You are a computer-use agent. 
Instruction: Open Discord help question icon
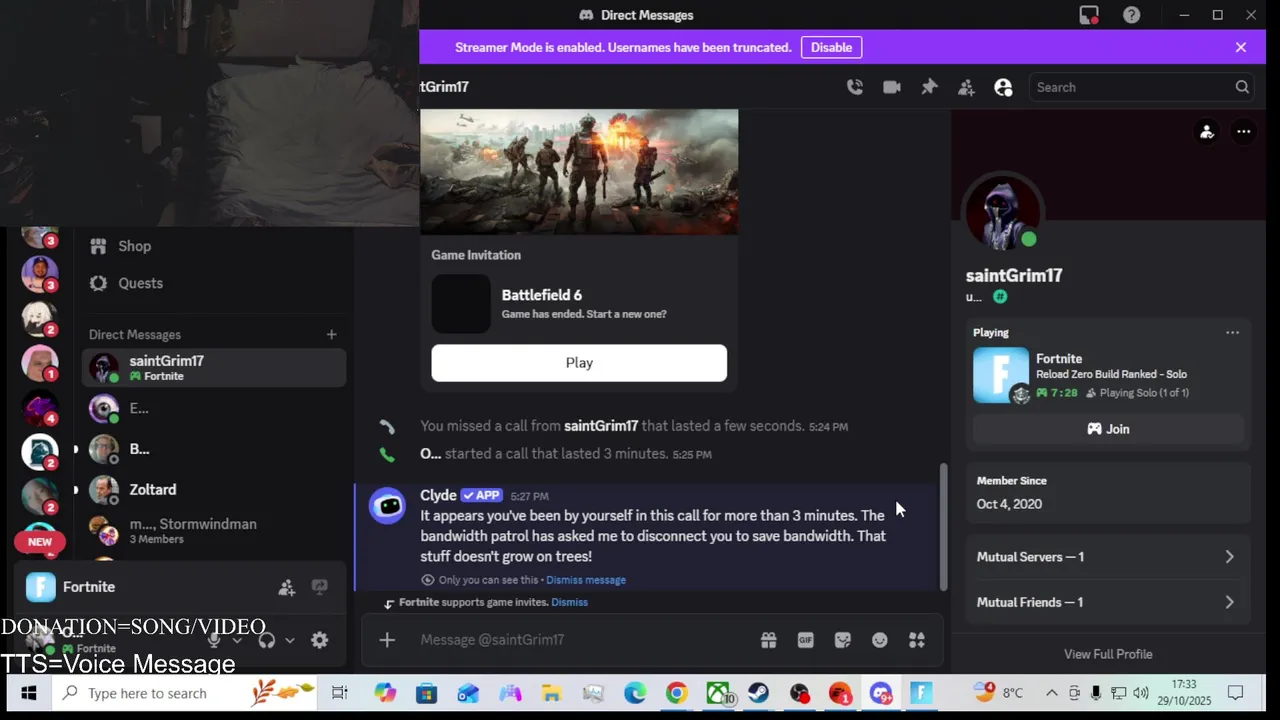pos(1131,15)
